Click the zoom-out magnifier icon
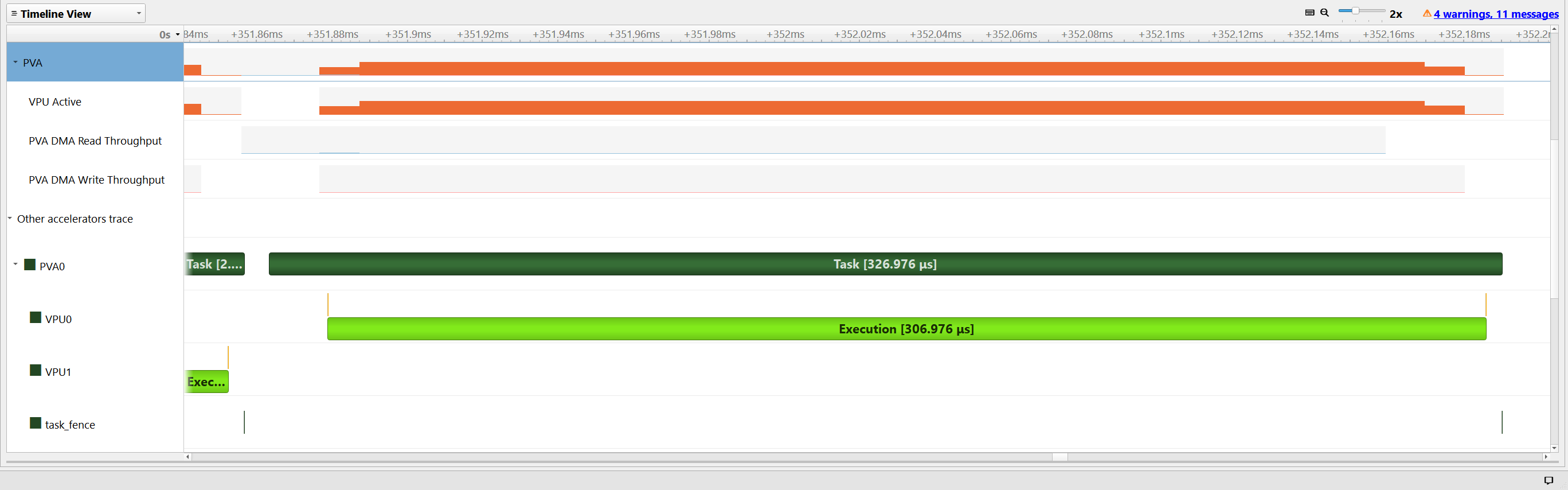Screen dimensions: 1568x490 click(1324, 13)
